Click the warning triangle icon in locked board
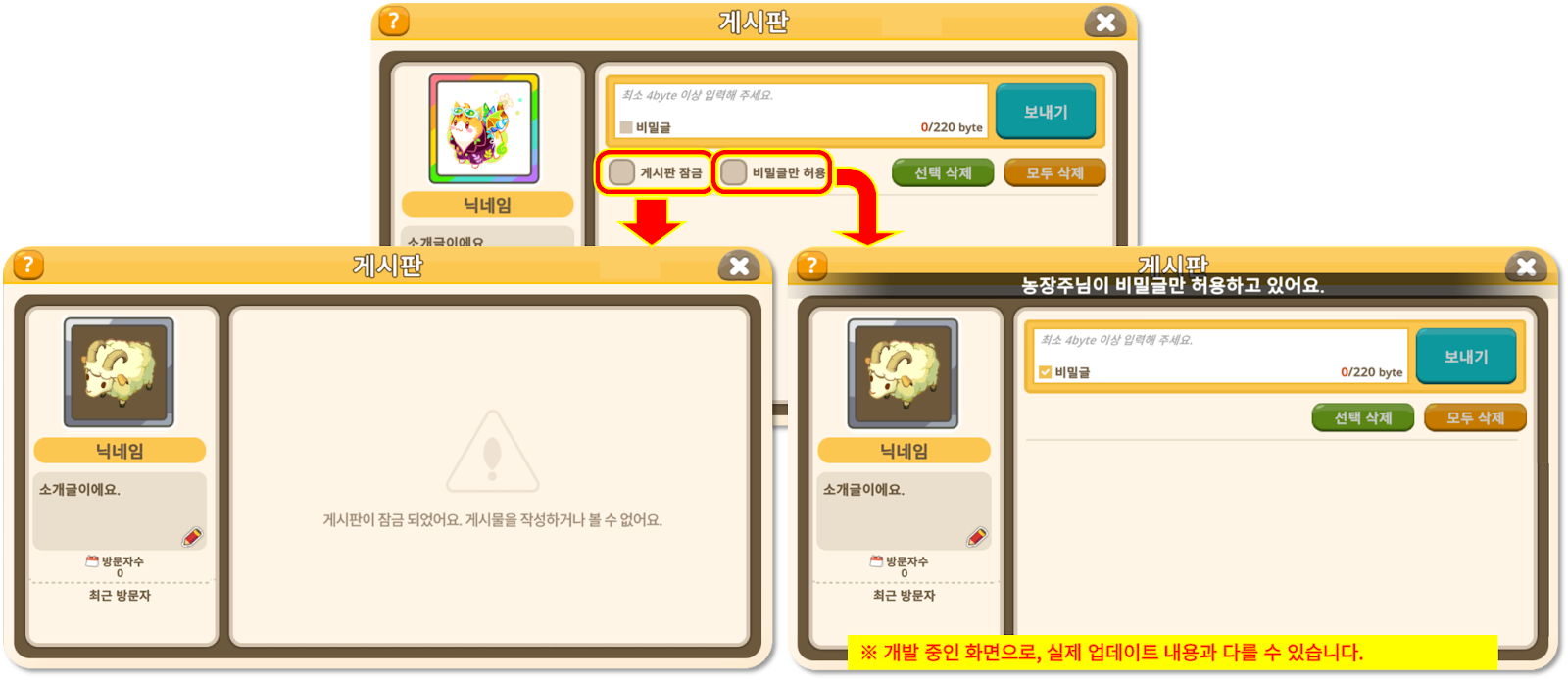Viewport: 1568px width, 680px height. click(493, 452)
